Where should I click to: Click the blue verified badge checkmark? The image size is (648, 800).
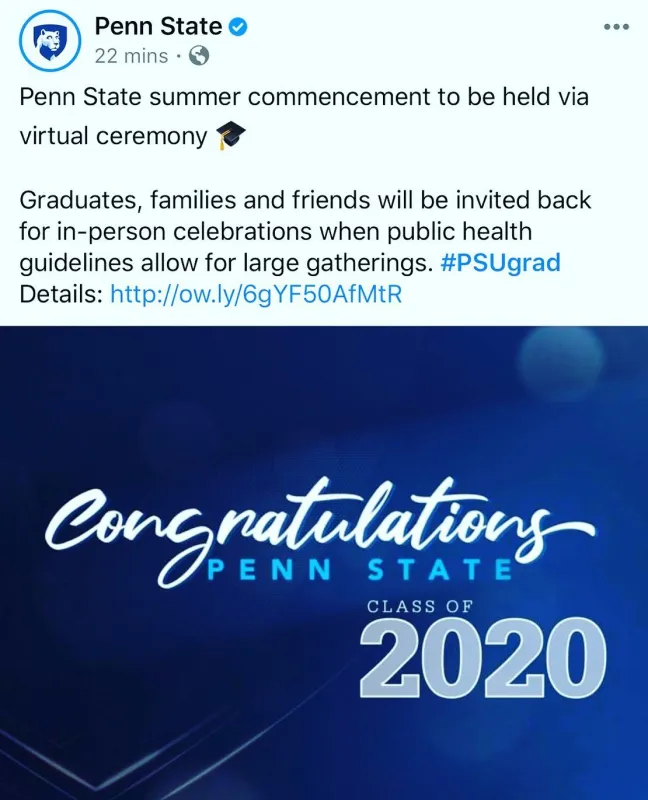(x=237, y=27)
